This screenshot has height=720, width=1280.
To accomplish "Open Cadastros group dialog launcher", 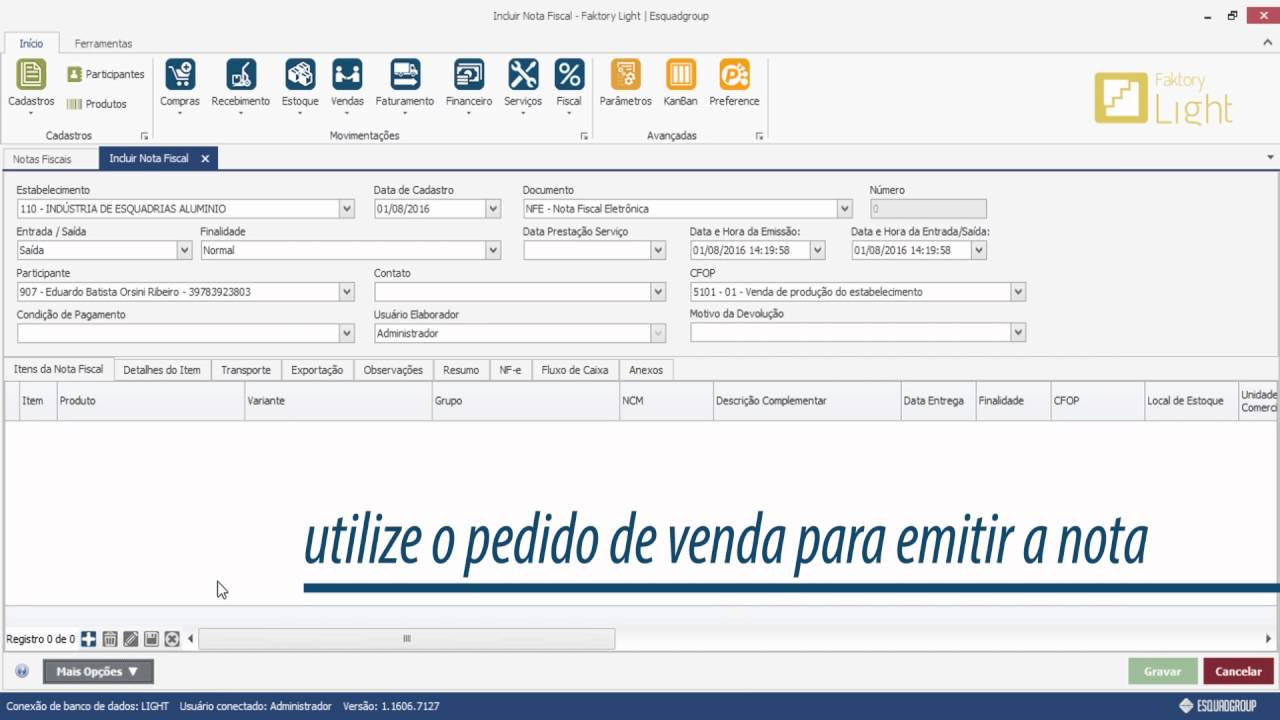I will pyautogui.click(x=144, y=136).
